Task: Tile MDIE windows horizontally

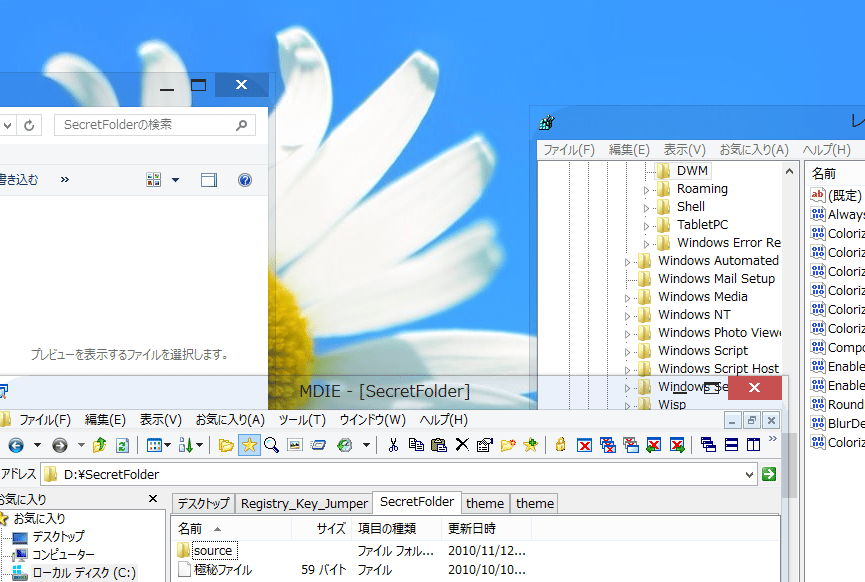Action: click(x=731, y=445)
